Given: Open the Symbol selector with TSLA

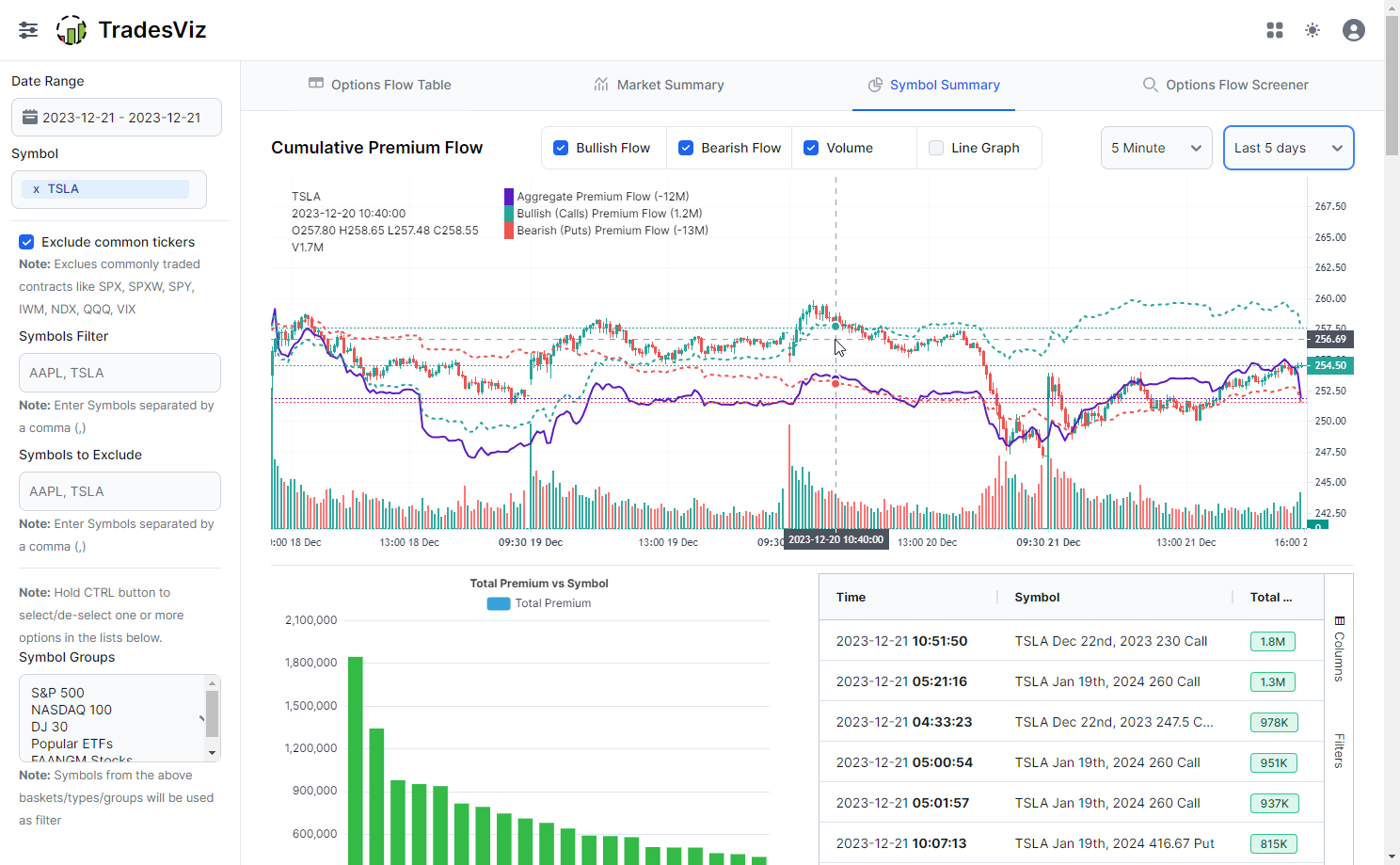Looking at the screenshot, I should click(x=109, y=189).
